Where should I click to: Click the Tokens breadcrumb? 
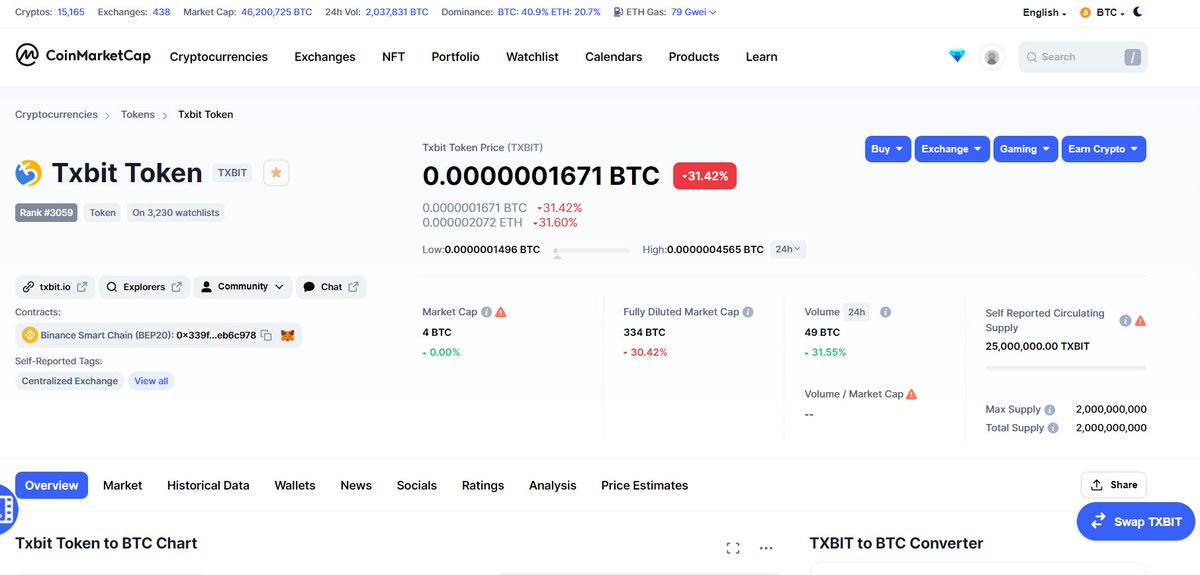[138, 114]
